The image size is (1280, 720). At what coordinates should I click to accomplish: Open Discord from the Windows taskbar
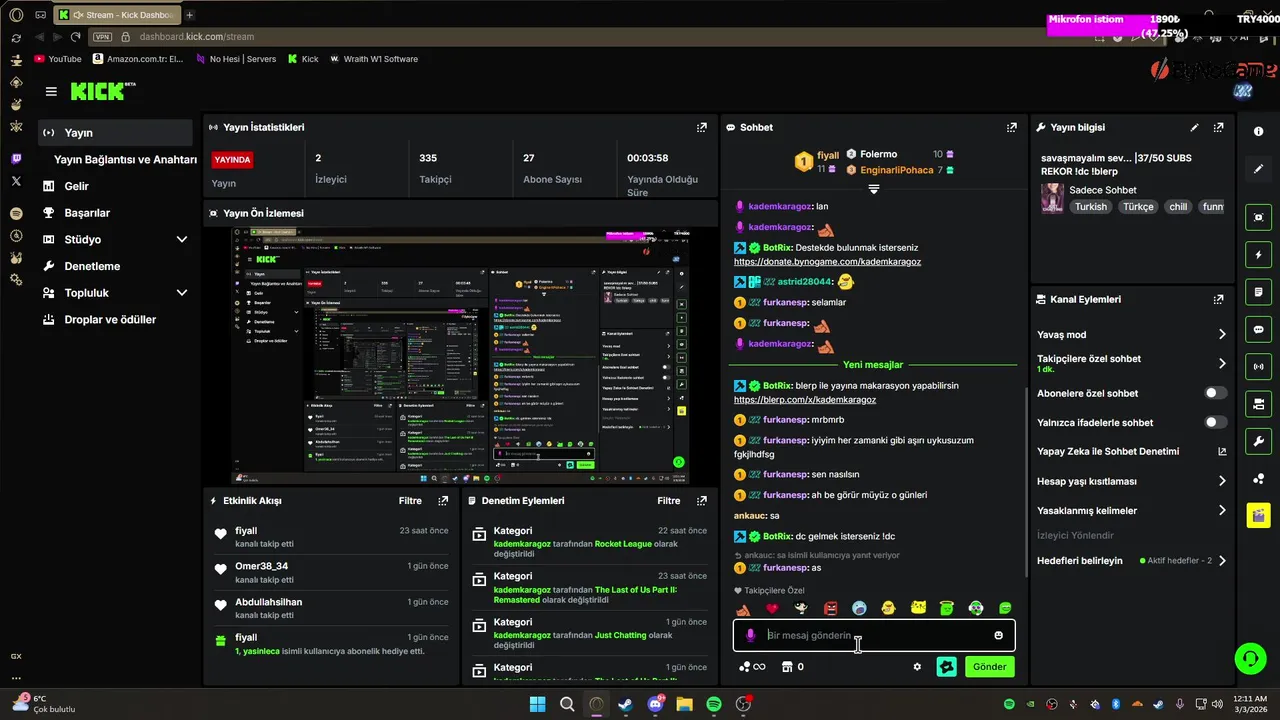[655, 704]
